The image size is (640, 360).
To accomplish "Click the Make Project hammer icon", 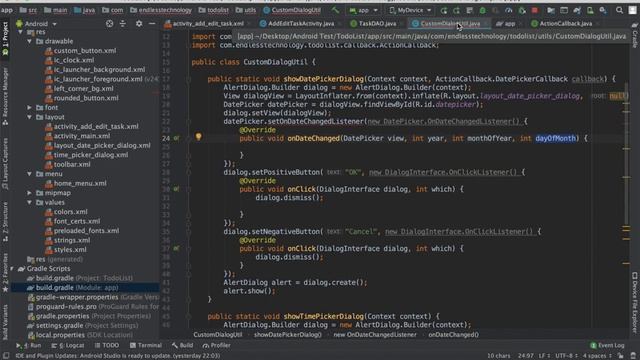I will click(335, 10).
